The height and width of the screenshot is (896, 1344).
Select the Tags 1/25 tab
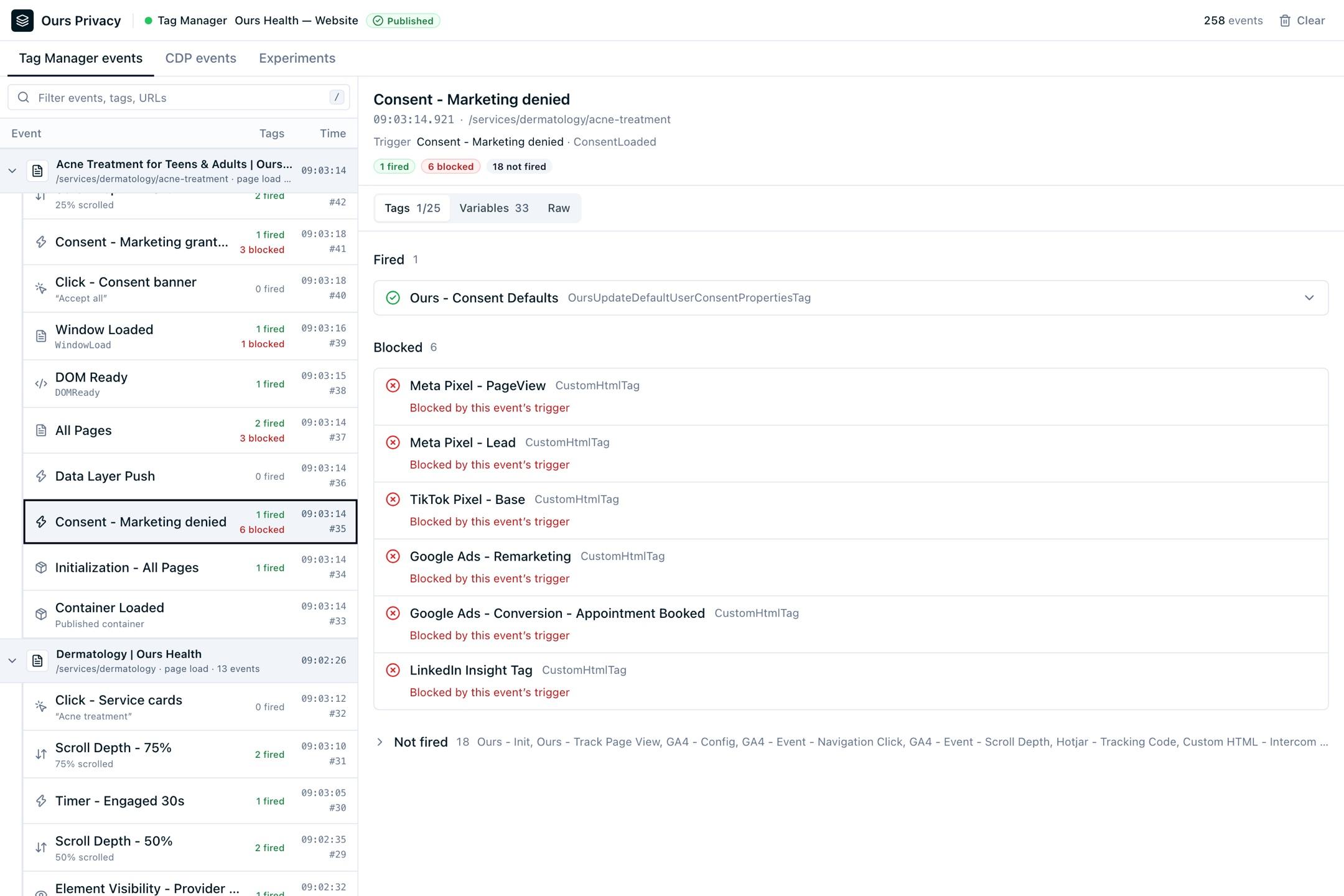412,208
